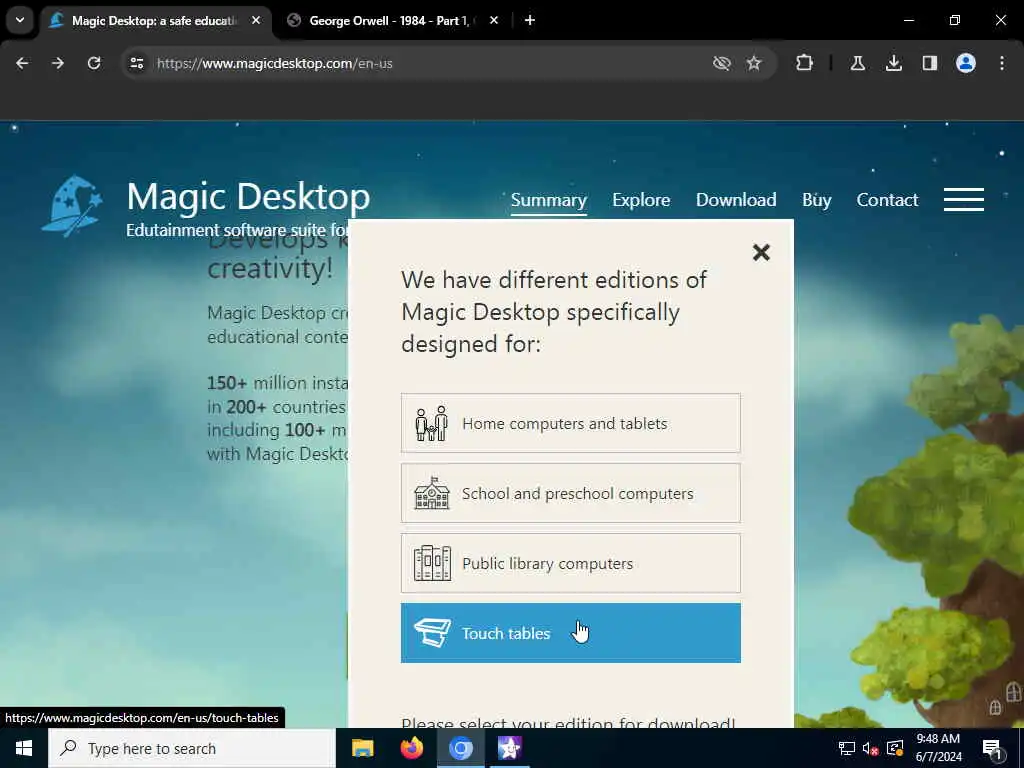Open the browser extensions puzzle icon
1024x768 pixels.
point(805,63)
